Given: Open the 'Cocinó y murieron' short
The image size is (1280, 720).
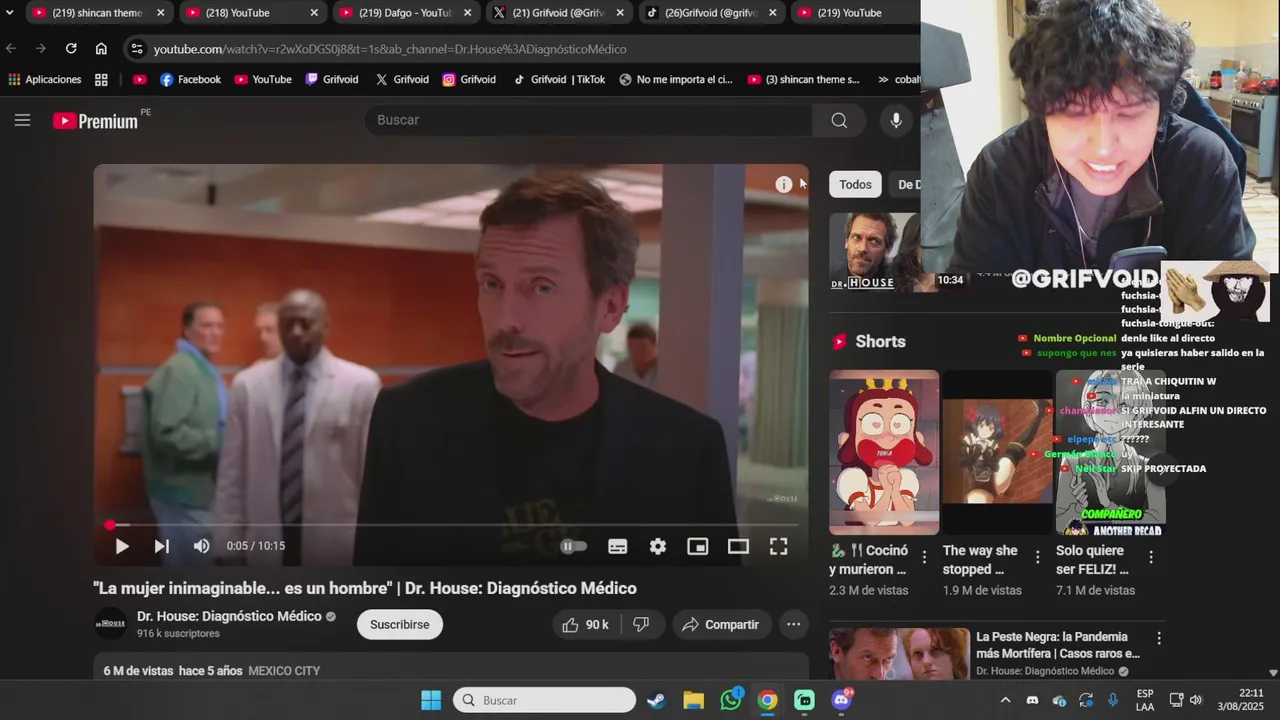Looking at the screenshot, I should 884,452.
